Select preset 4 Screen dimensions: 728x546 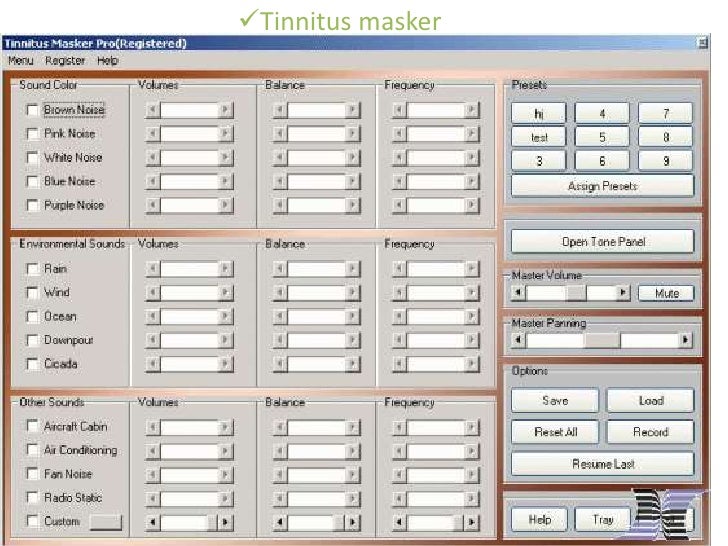[602, 114]
